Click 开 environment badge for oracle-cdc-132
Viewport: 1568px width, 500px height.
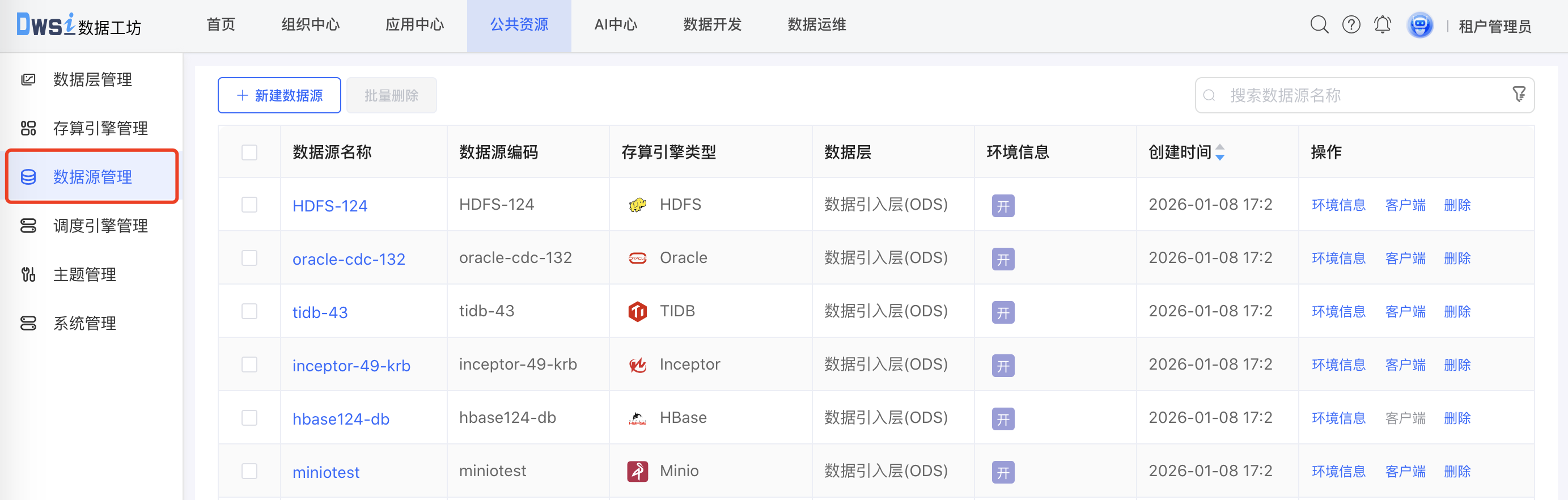pyautogui.click(x=1002, y=260)
